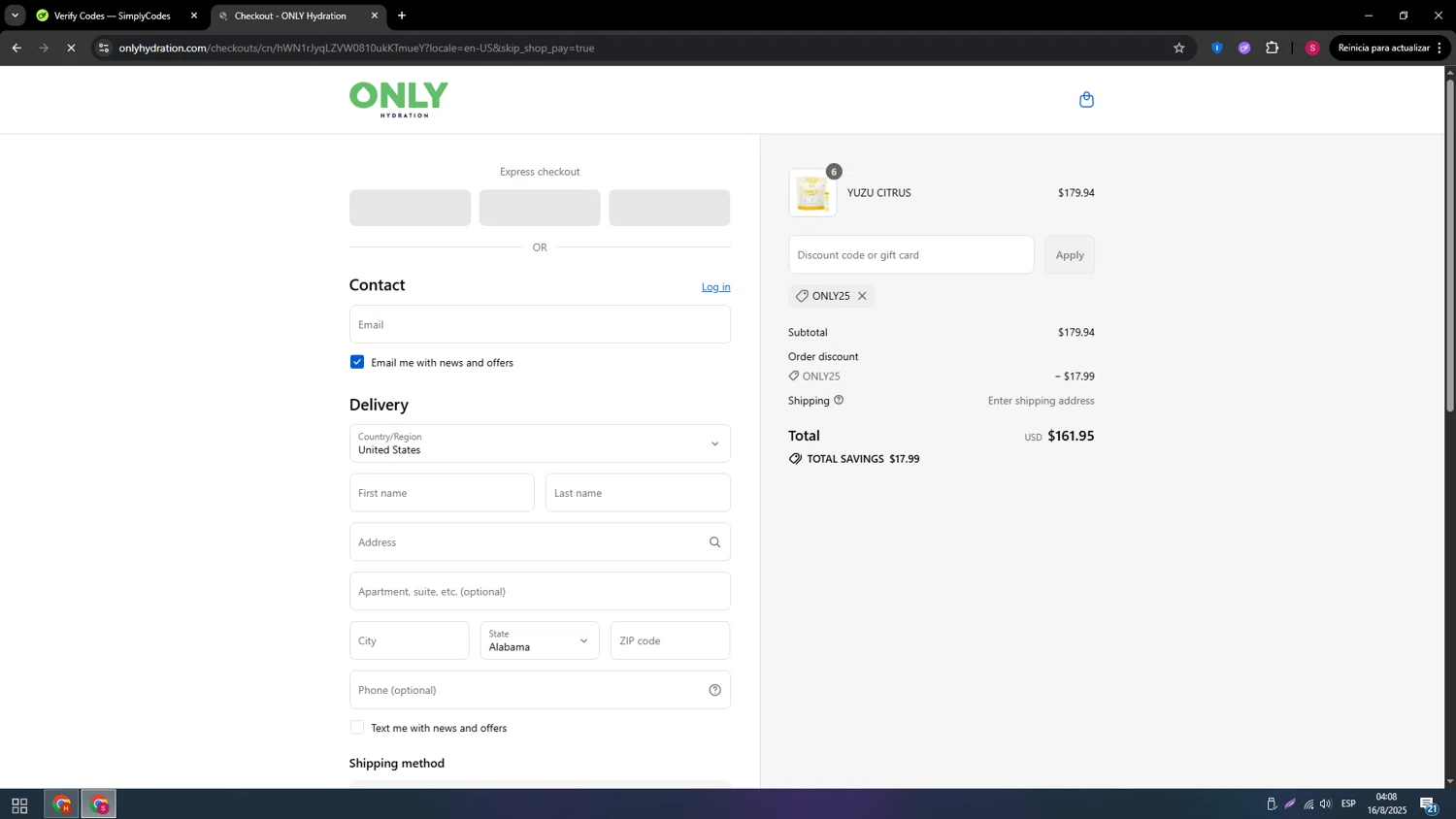Bookmark this page with the star icon

pyautogui.click(x=1178, y=48)
